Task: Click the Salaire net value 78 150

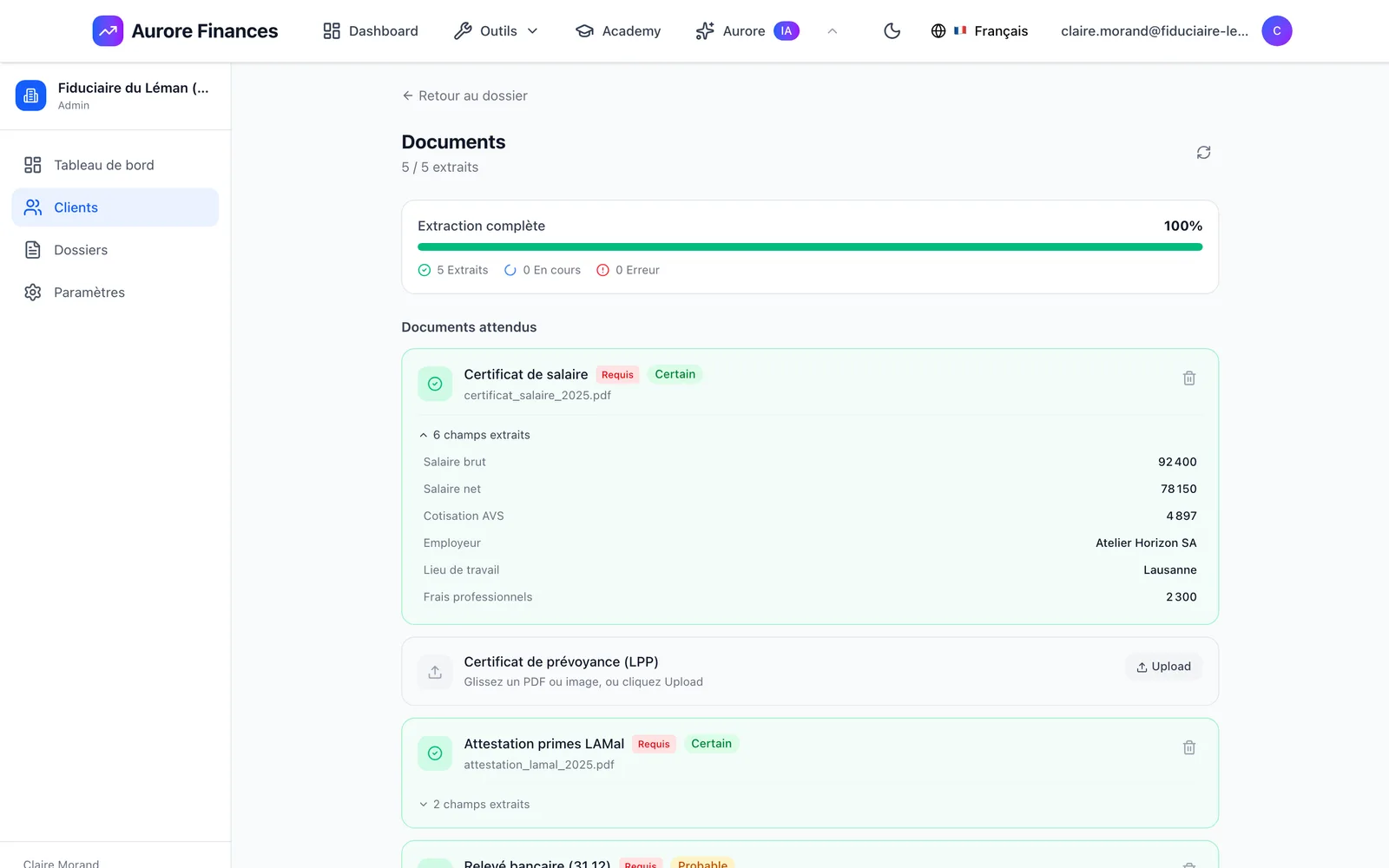Action: 1179,489
